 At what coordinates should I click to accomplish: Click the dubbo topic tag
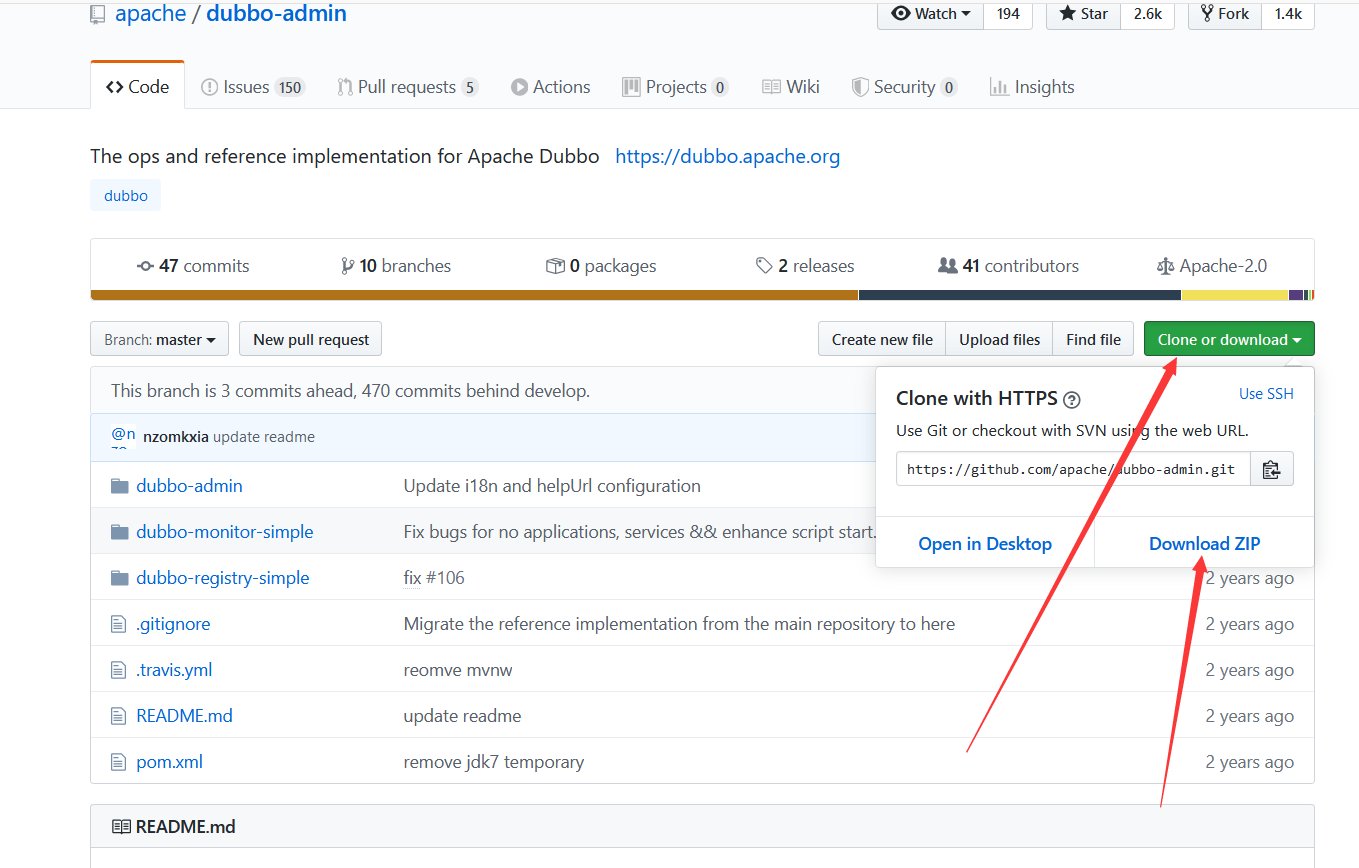click(x=126, y=196)
